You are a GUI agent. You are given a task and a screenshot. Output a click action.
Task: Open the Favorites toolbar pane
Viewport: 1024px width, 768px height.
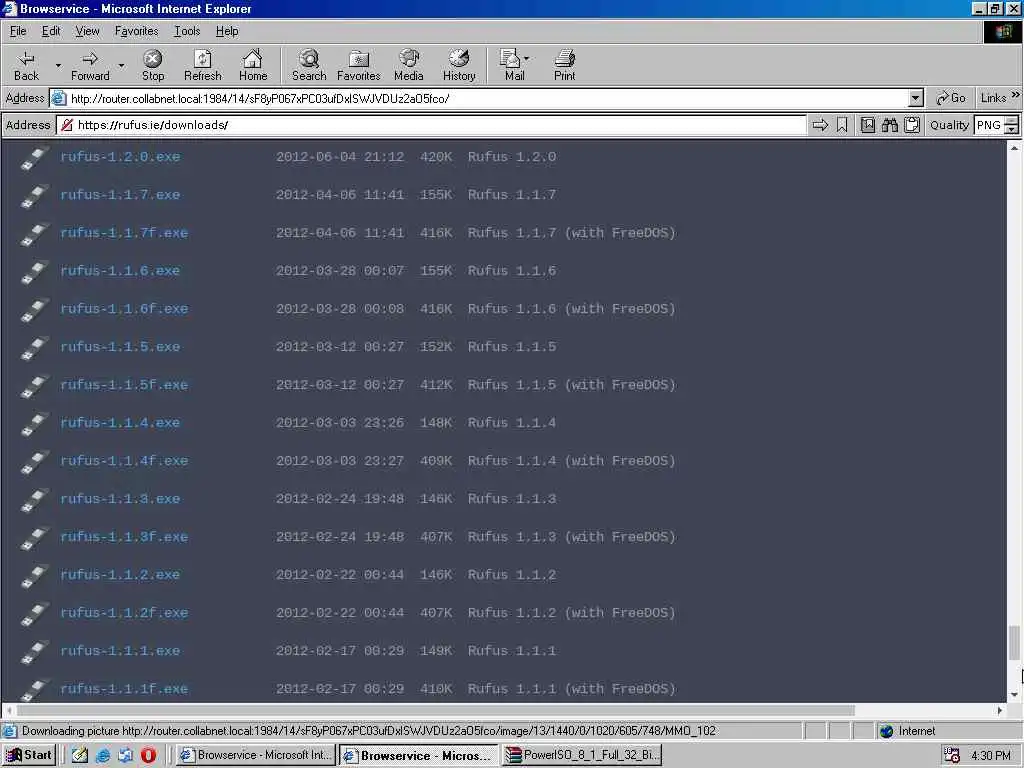[359, 66]
